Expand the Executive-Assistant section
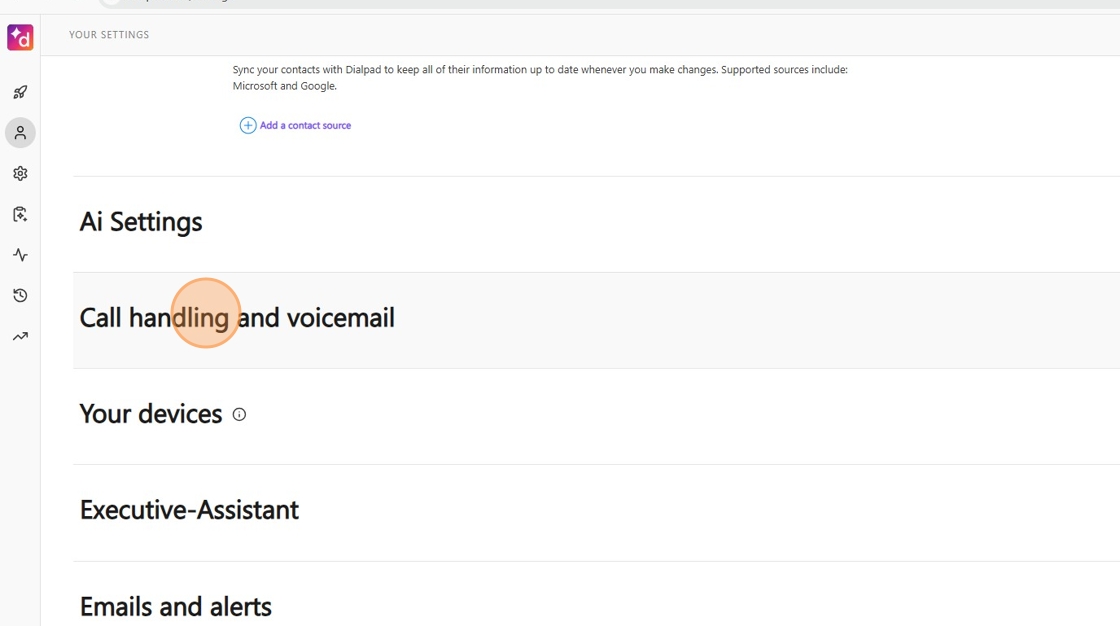Viewport: 1120px width, 626px height. pyautogui.click(x=189, y=510)
